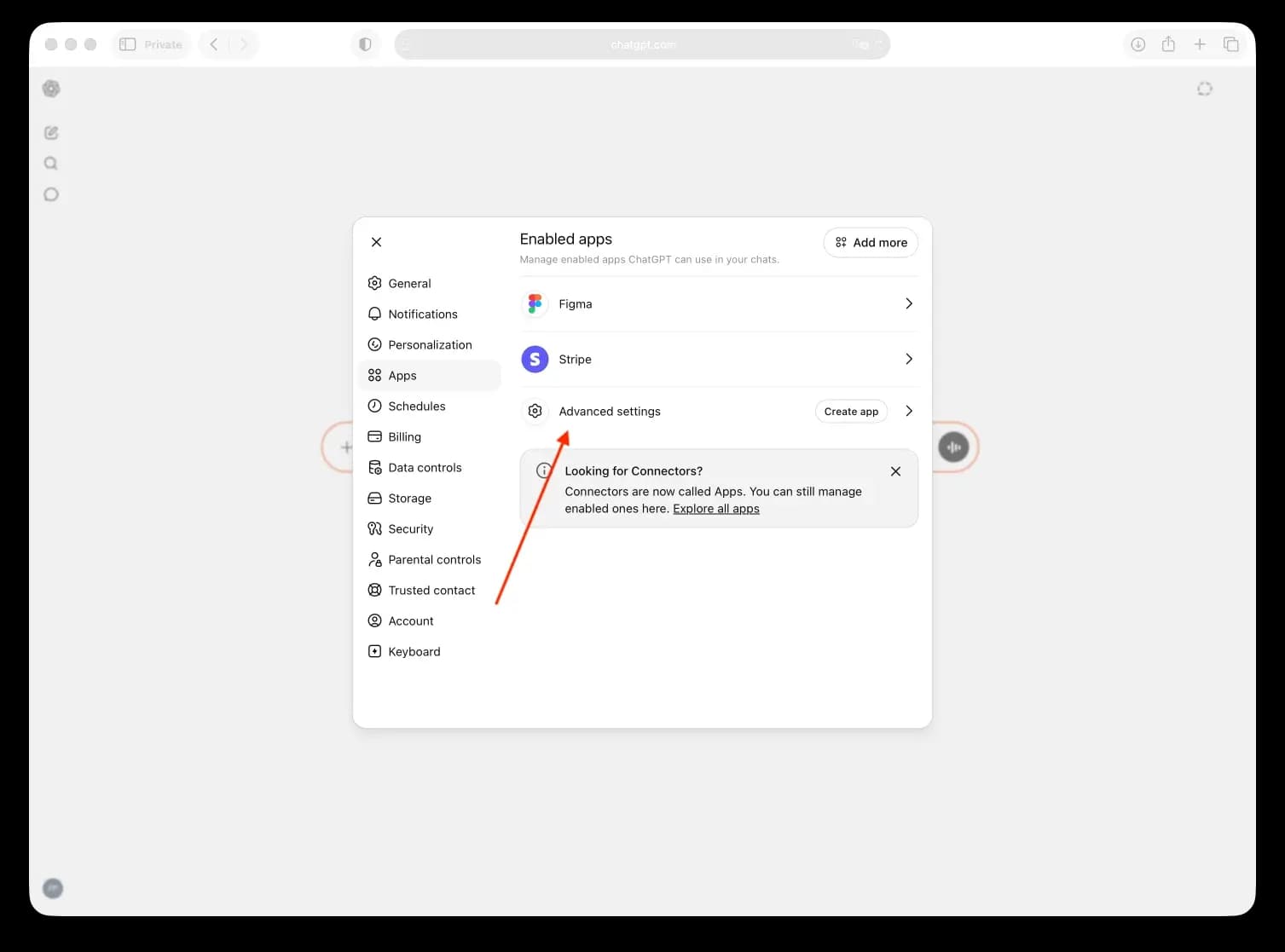Click the ChatGPT logo in sidebar
The image size is (1285, 952).
coord(52,89)
